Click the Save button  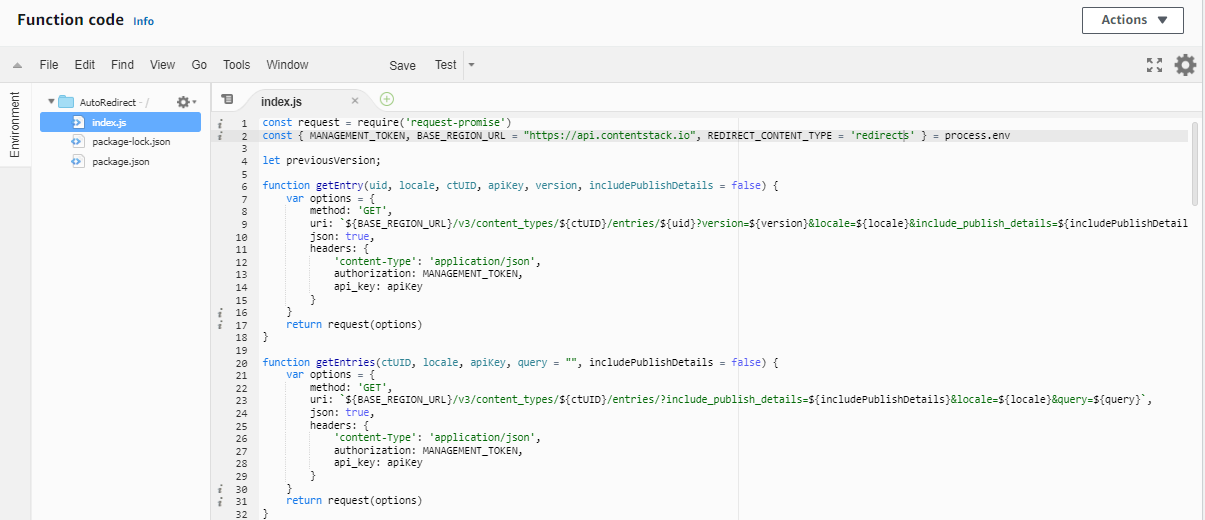[403, 66]
